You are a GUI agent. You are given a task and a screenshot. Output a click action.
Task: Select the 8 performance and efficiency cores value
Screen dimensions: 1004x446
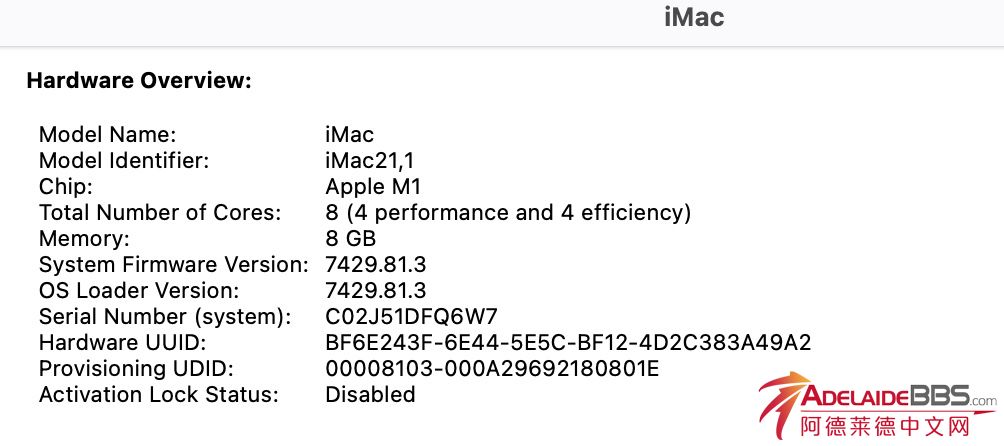(508, 212)
